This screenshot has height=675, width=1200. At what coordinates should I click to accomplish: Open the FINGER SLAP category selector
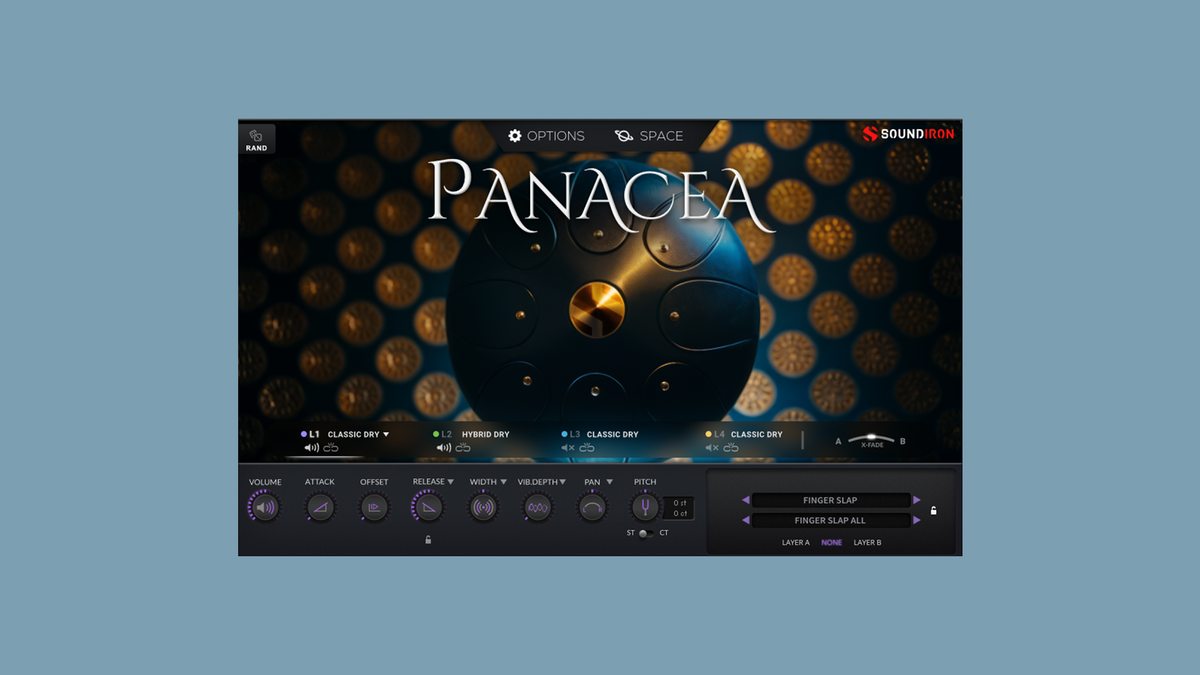pyautogui.click(x=831, y=500)
